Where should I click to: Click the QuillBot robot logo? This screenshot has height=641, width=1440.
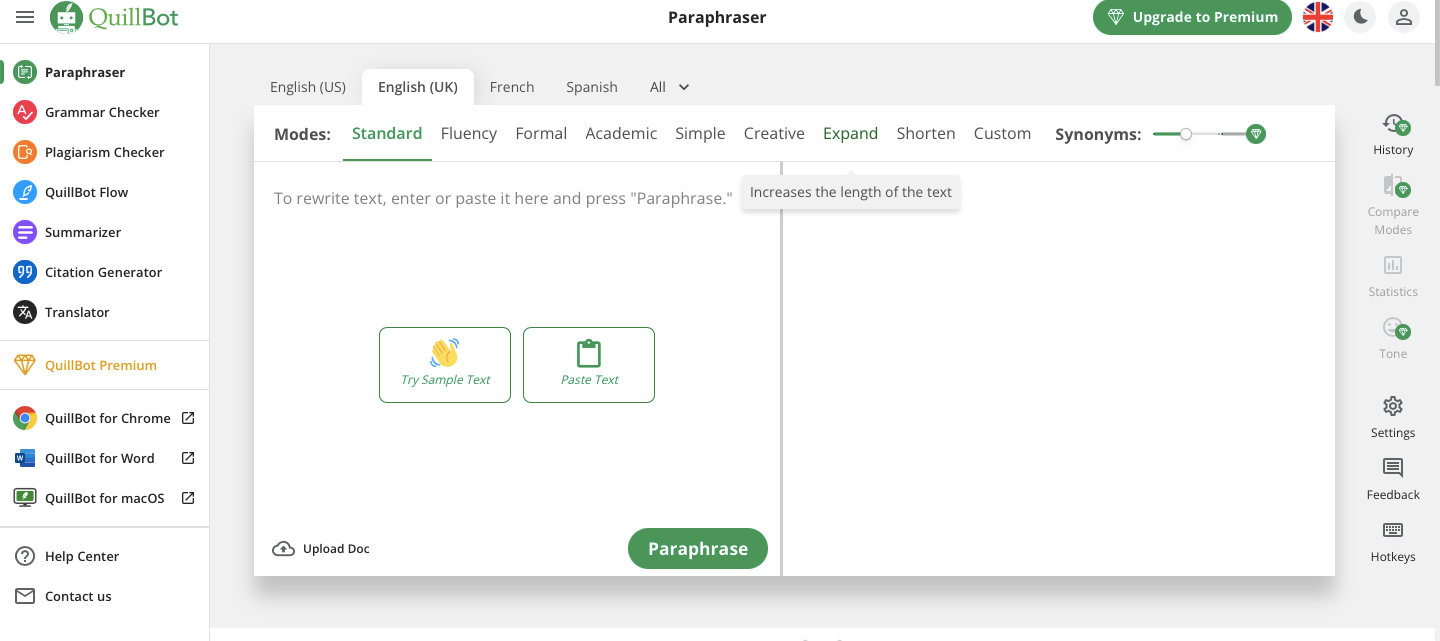[x=66, y=17]
